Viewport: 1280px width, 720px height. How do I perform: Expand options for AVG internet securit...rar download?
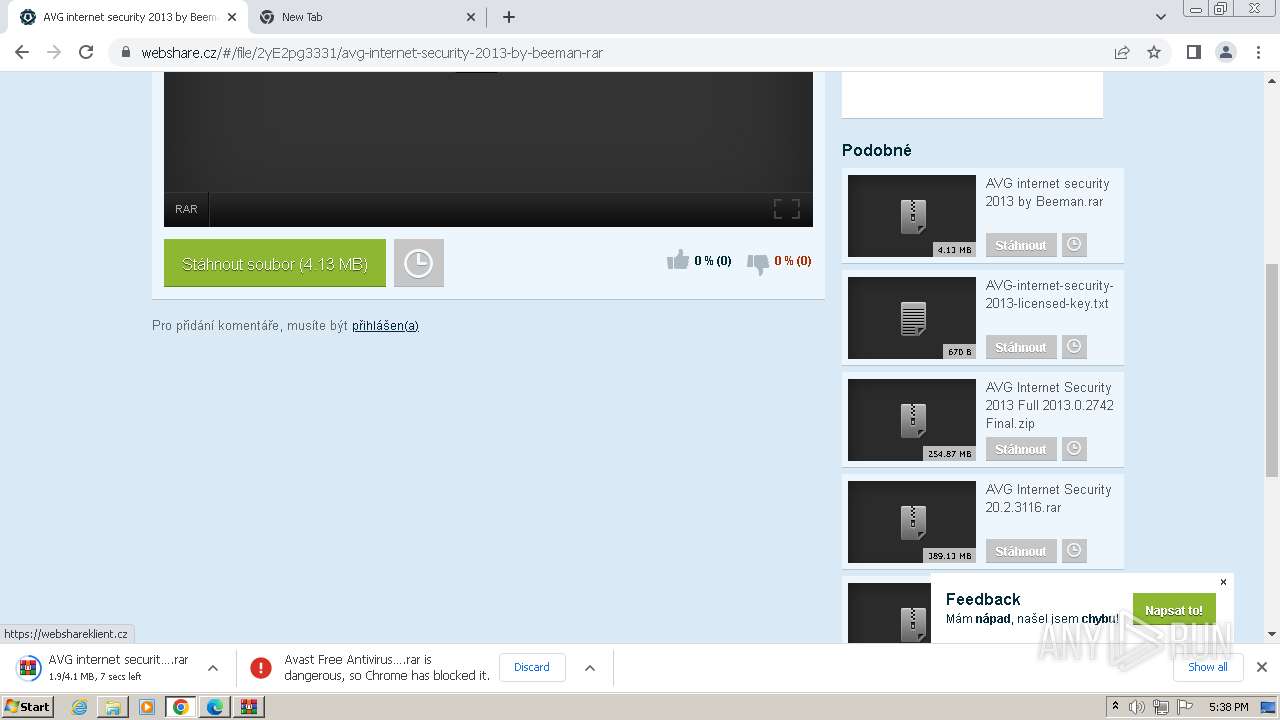(213, 668)
